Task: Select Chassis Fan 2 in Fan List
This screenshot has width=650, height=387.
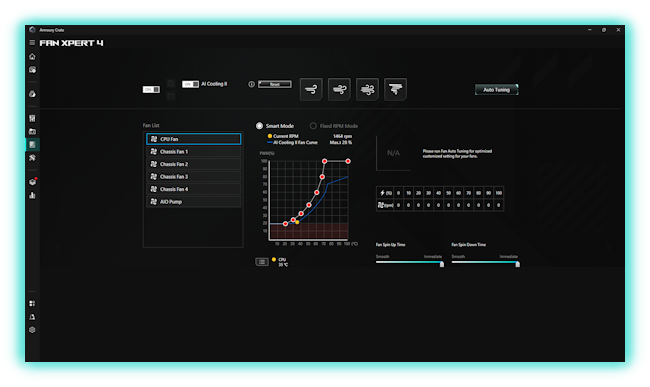Action: tap(193, 164)
